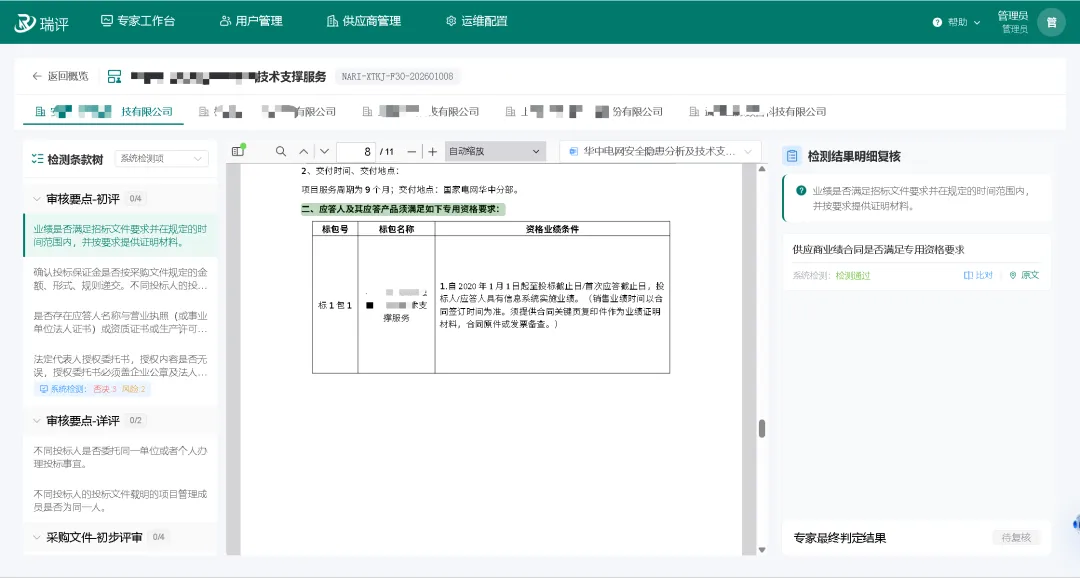
Task: Toggle the PDF sidebar panel icon
Action: [x=238, y=151]
